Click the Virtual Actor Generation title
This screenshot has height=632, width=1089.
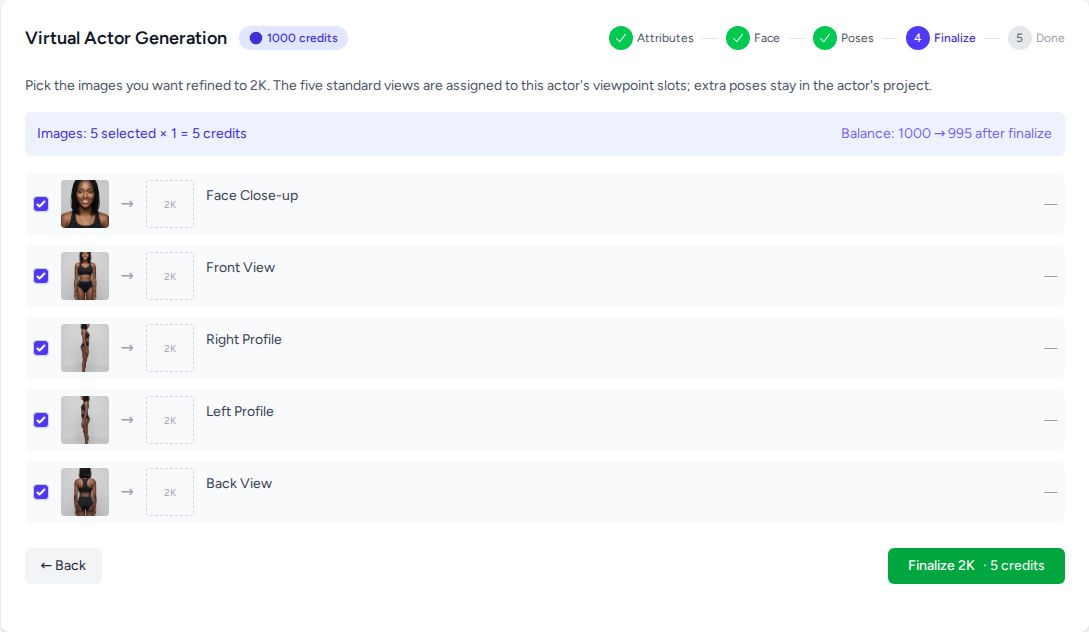tap(126, 38)
